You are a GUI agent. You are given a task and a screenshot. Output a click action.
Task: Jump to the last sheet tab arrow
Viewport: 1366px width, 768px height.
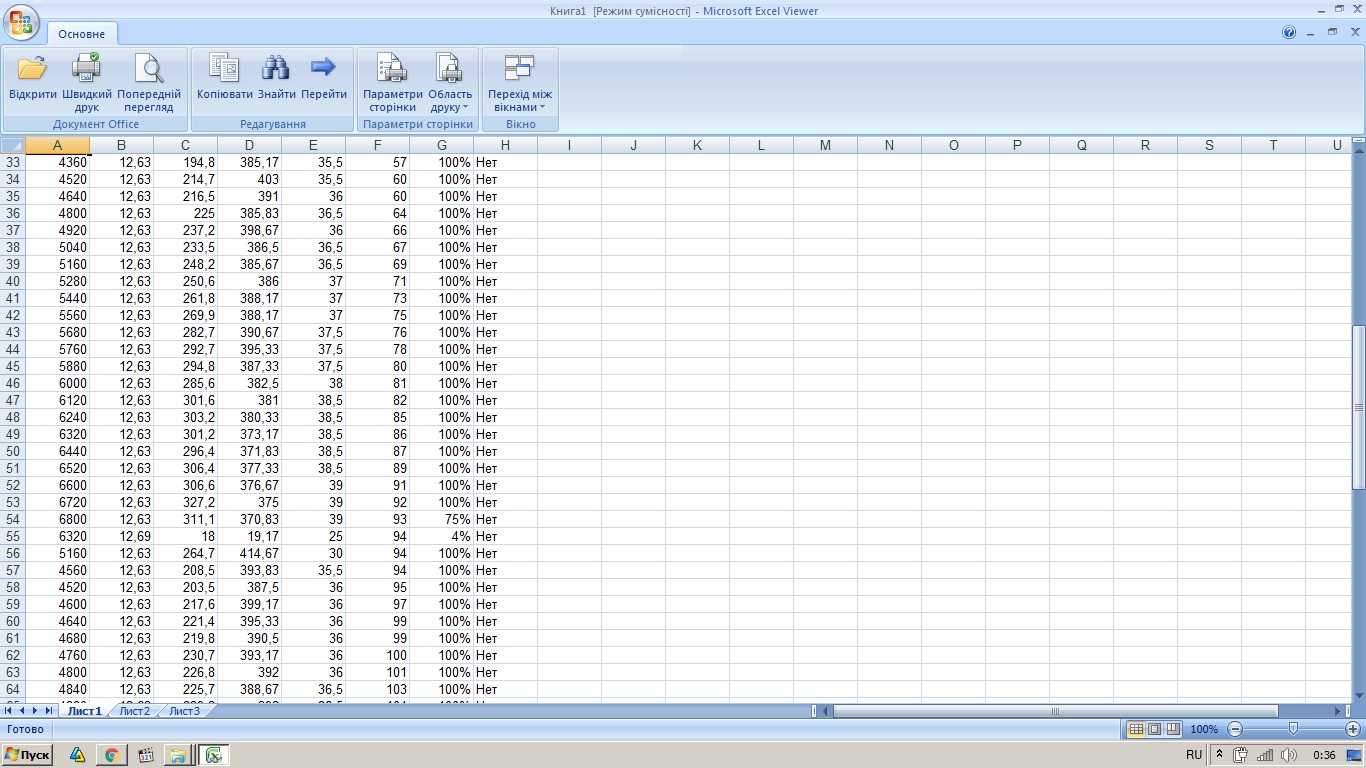coord(48,711)
